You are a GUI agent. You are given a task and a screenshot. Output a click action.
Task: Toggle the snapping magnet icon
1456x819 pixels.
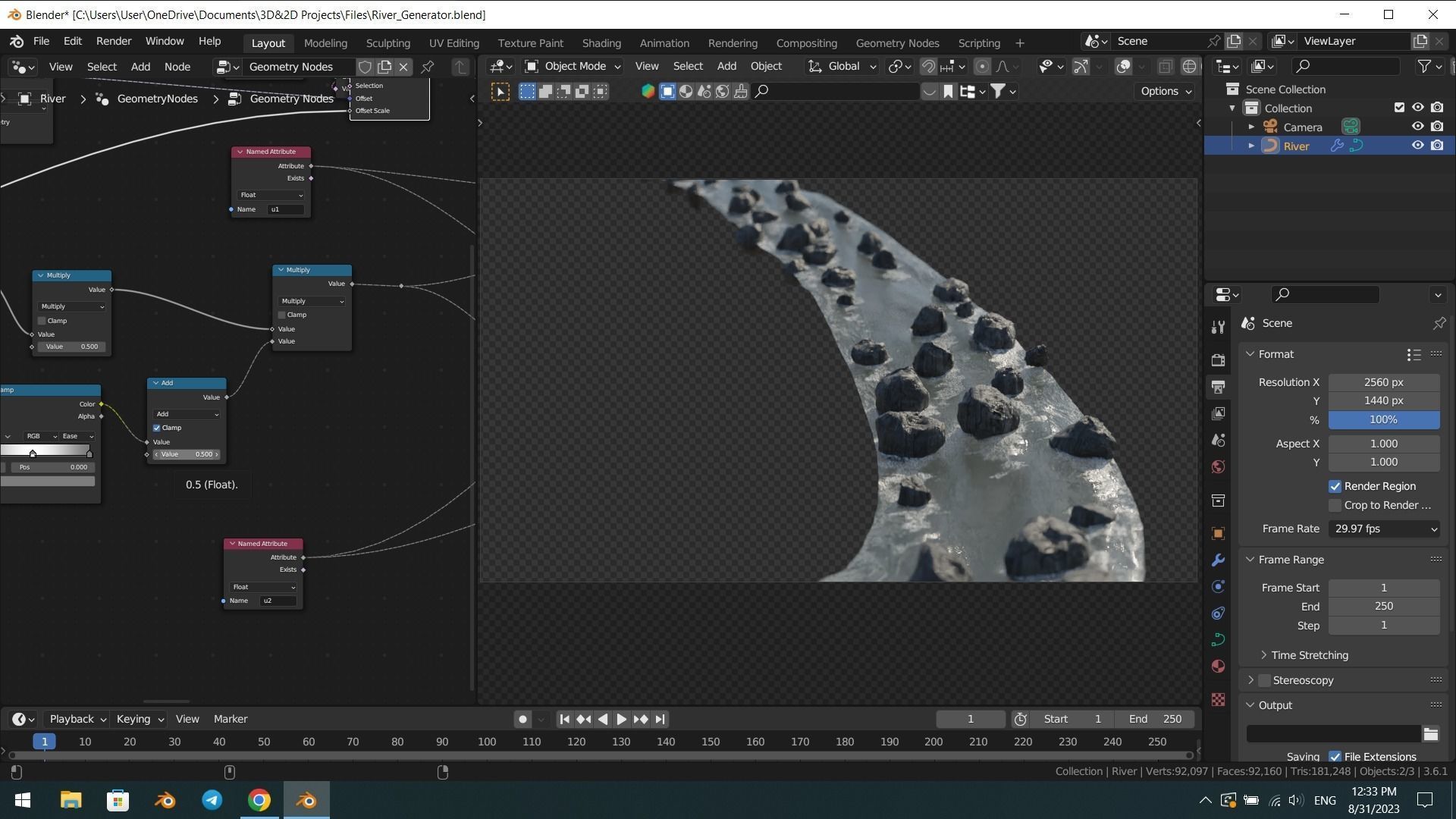(x=928, y=67)
